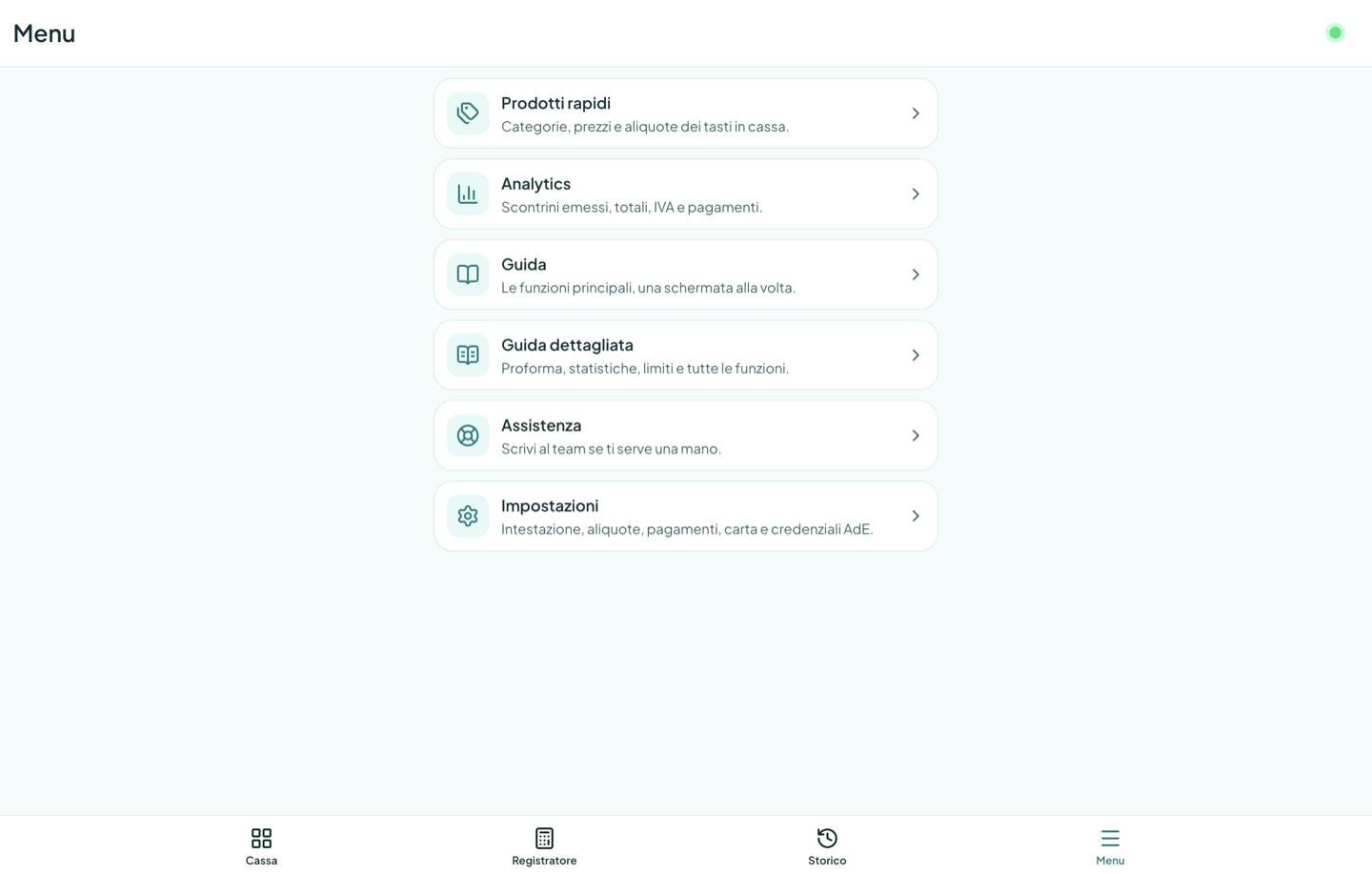Image resolution: width=1372 pixels, height=874 pixels.
Task: Click the Analytics bar chart icon
Action: [467, 193]
